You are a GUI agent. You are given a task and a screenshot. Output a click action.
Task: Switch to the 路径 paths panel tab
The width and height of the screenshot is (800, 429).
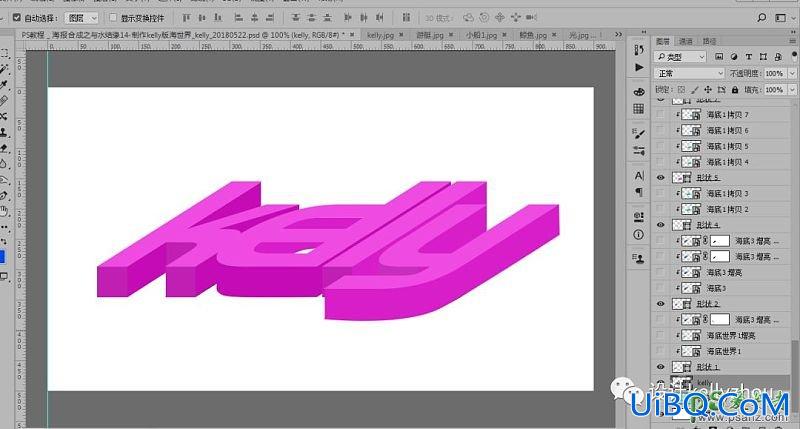(709, 41)
